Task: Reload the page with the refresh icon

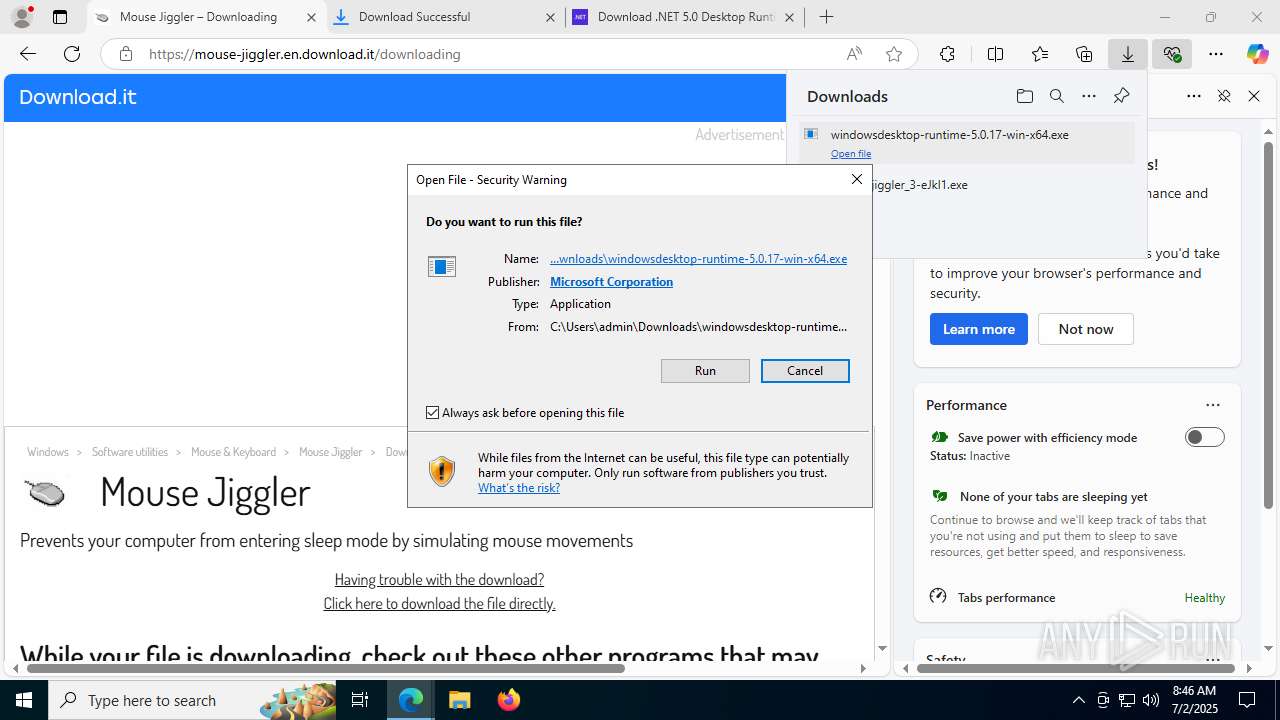Action: pyautogui.click(x=72, y=54)
